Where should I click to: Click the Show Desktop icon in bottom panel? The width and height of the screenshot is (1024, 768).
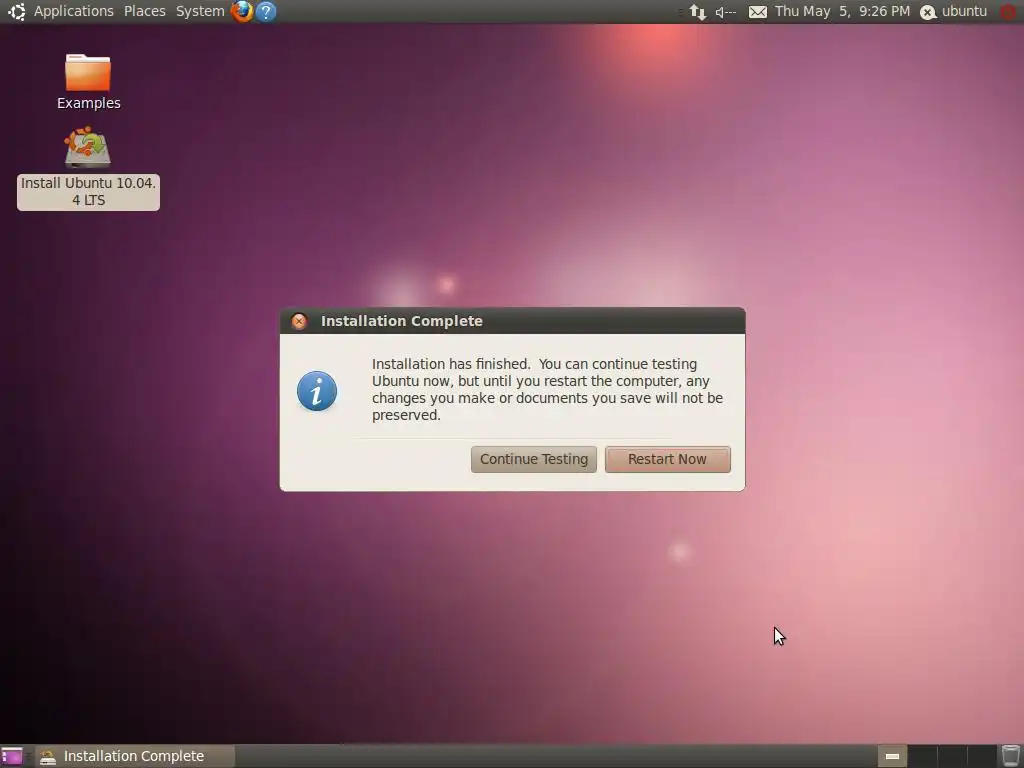pos(12,756)
